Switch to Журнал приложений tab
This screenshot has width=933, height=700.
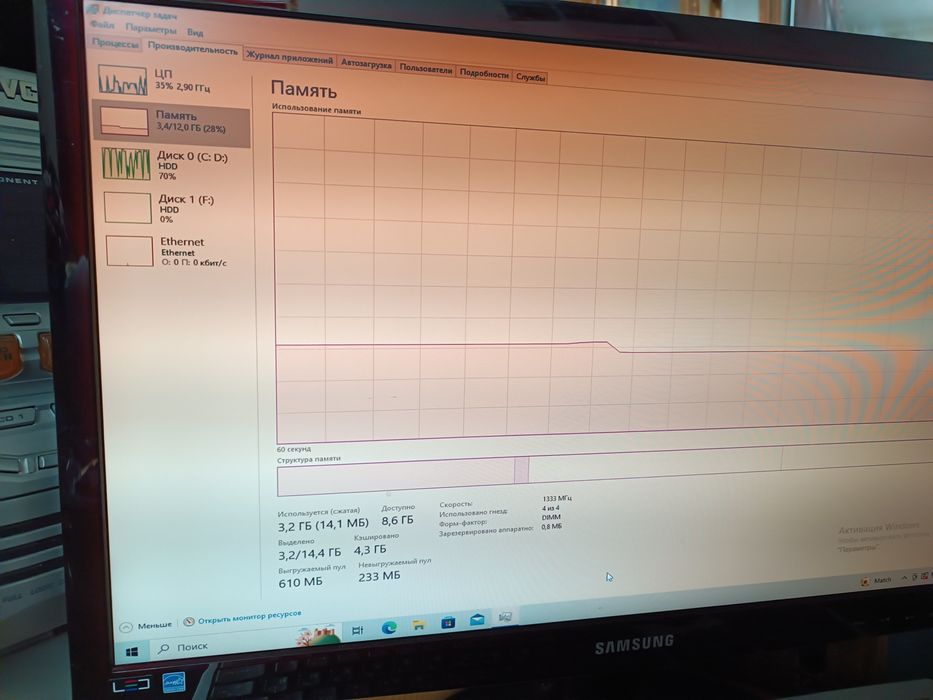(289, 60)
